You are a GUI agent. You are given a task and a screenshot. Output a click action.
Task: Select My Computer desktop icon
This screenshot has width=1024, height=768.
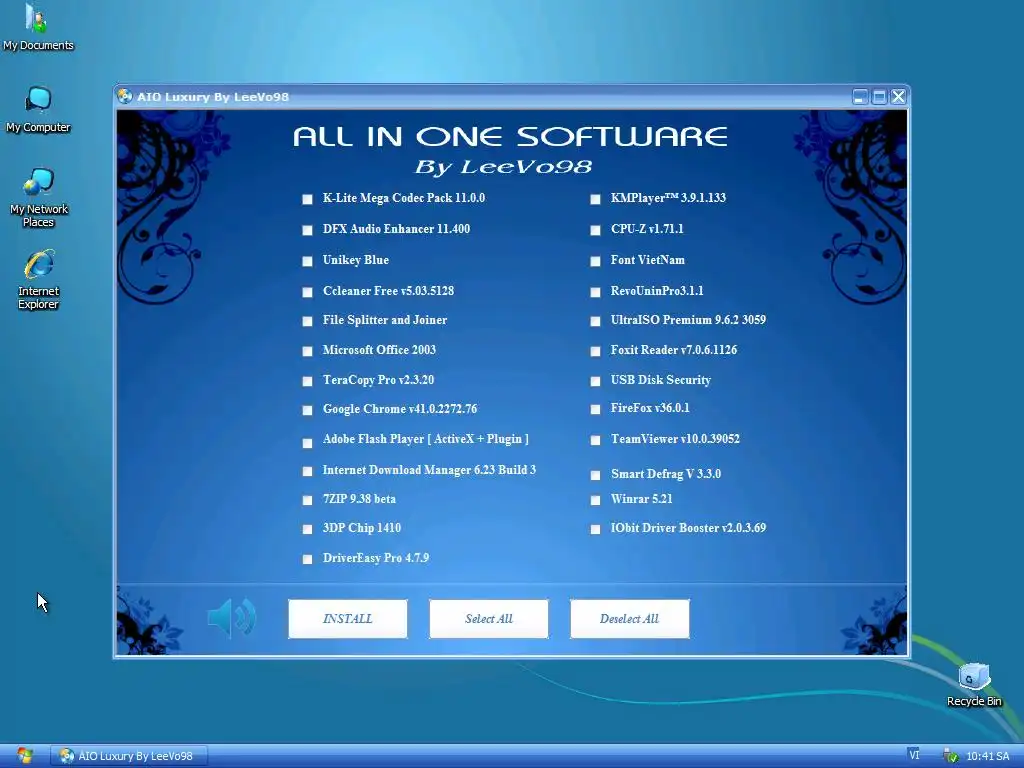(38, 110)
